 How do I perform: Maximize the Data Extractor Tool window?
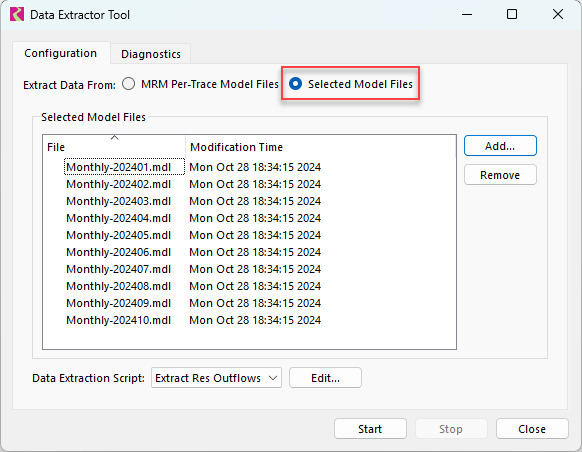[512, 14]
